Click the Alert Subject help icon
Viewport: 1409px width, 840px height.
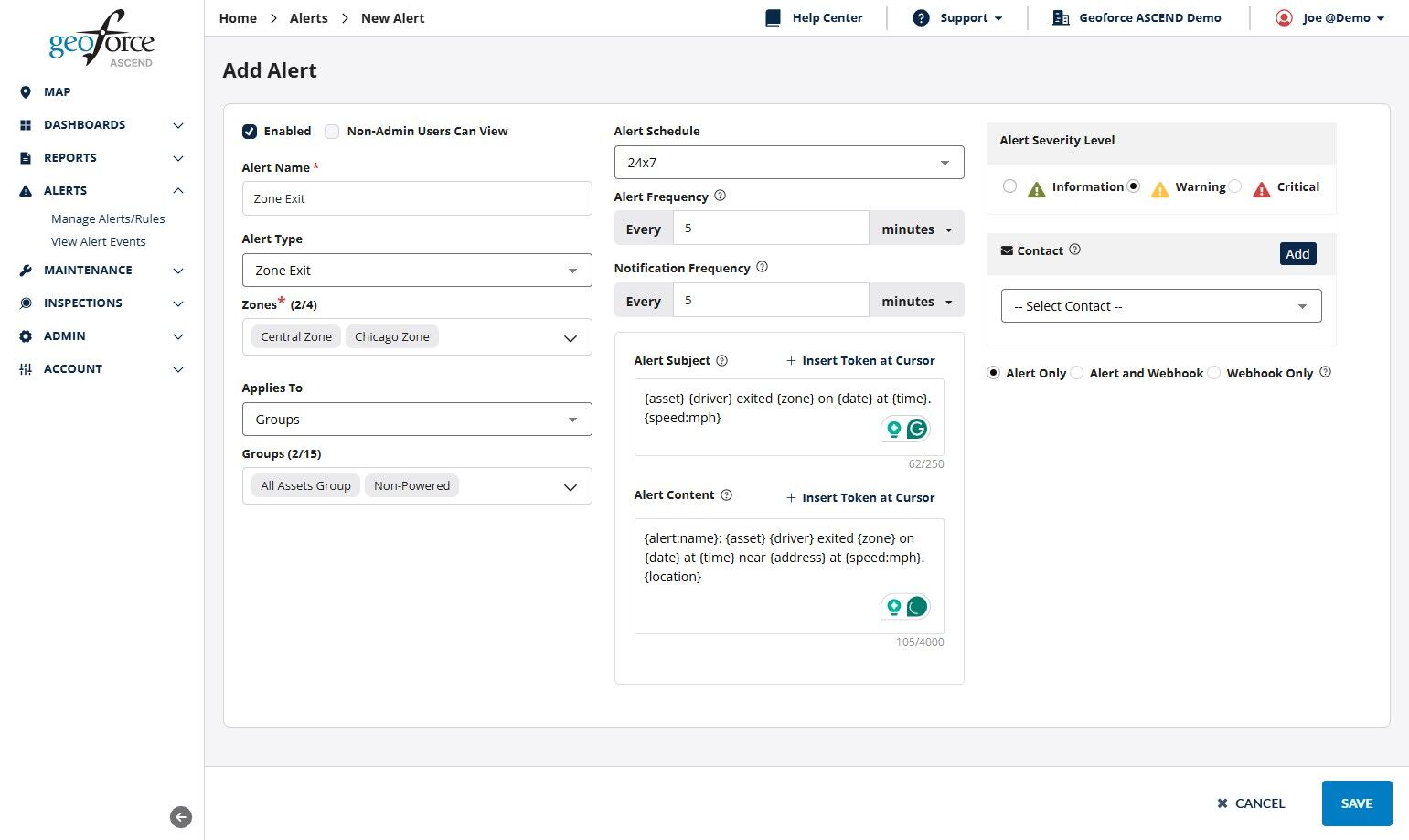pyautogui.click(x=721, y=360)
